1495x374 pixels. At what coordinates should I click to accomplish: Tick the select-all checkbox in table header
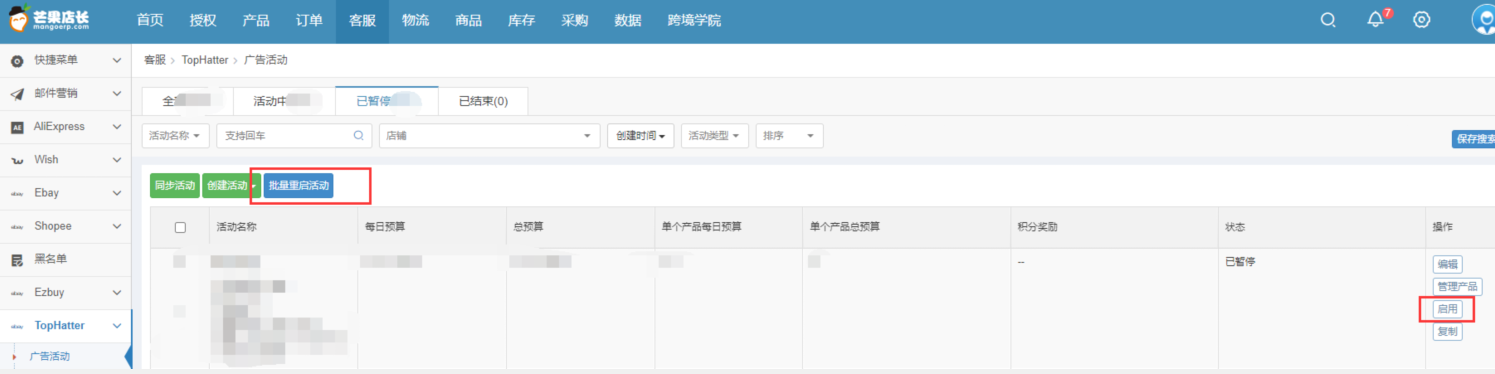point(180,227)
